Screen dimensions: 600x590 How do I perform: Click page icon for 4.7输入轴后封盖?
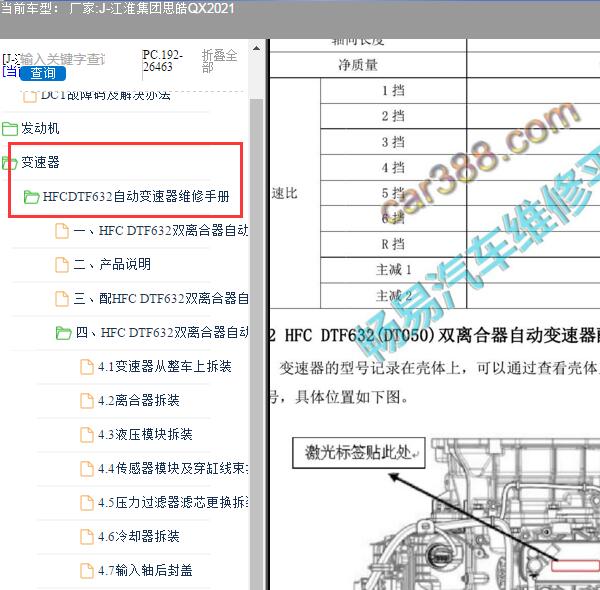point(86,571)
